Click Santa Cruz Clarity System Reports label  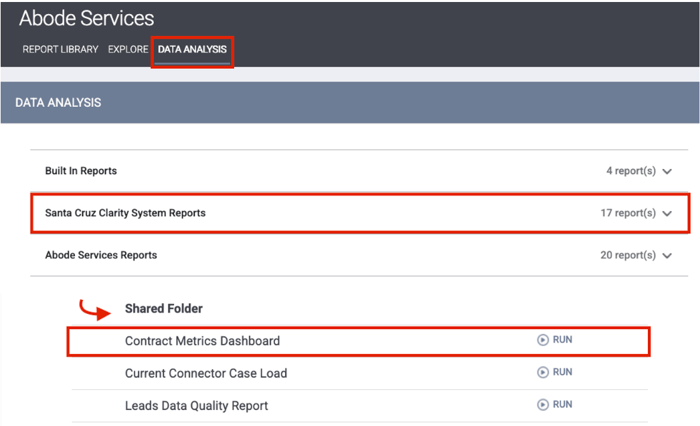click(x=125, y=213)
